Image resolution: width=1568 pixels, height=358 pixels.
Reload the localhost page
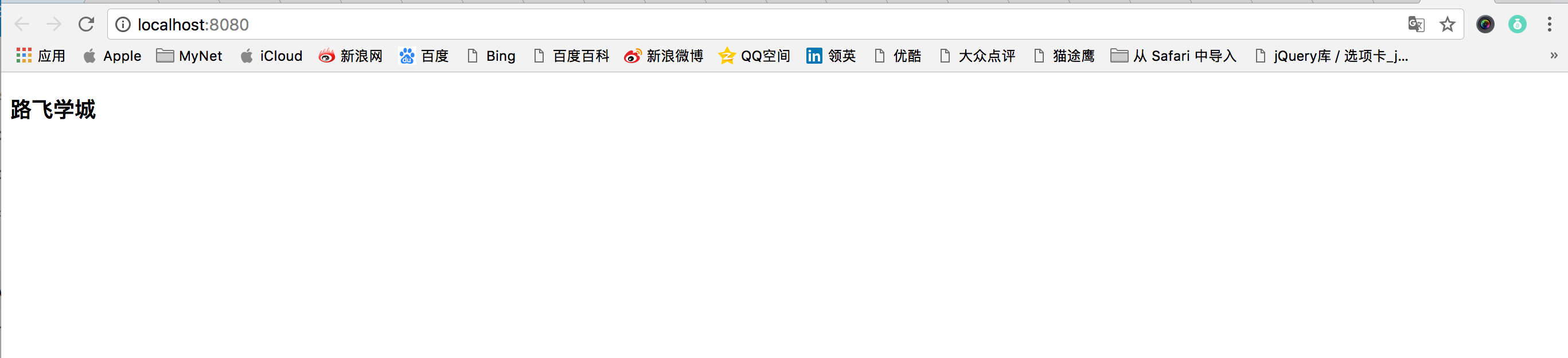[87, 24]
